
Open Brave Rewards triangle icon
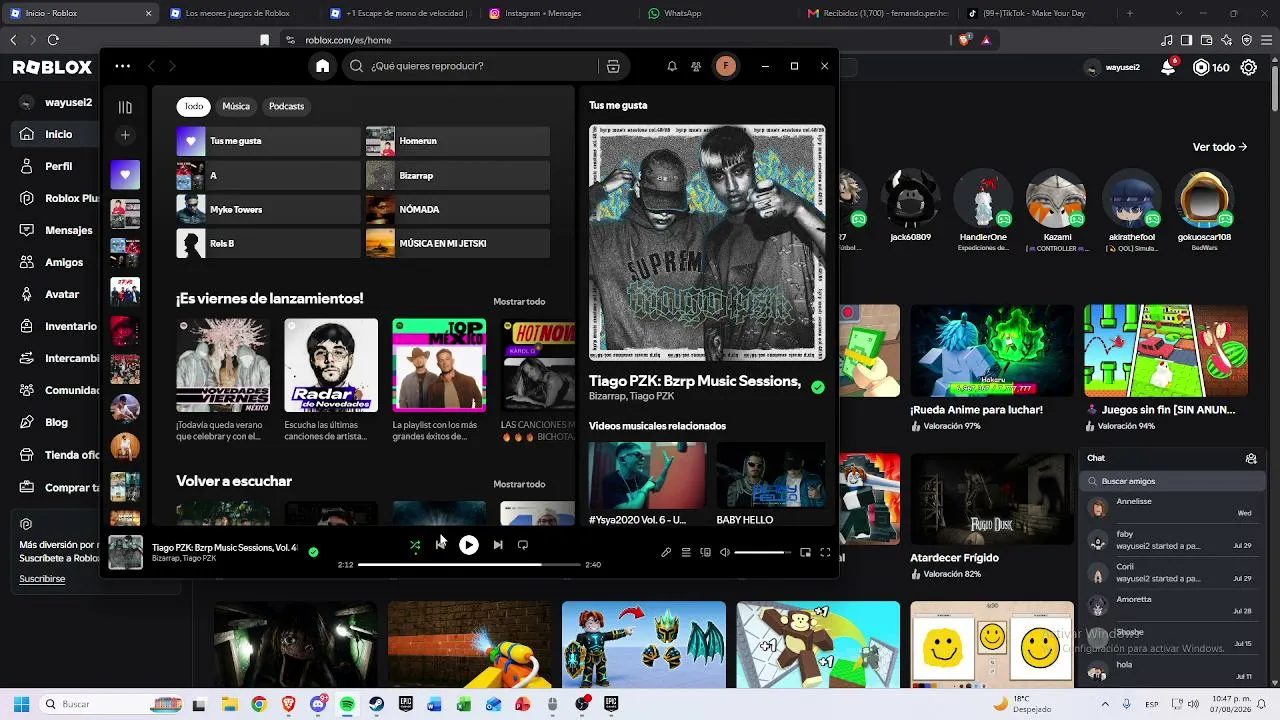(x=986, y=40)
